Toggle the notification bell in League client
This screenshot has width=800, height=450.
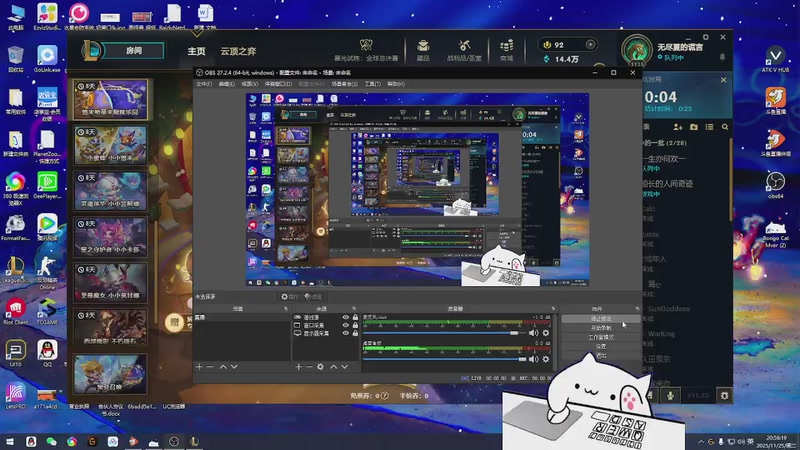[x=722, y=57]
